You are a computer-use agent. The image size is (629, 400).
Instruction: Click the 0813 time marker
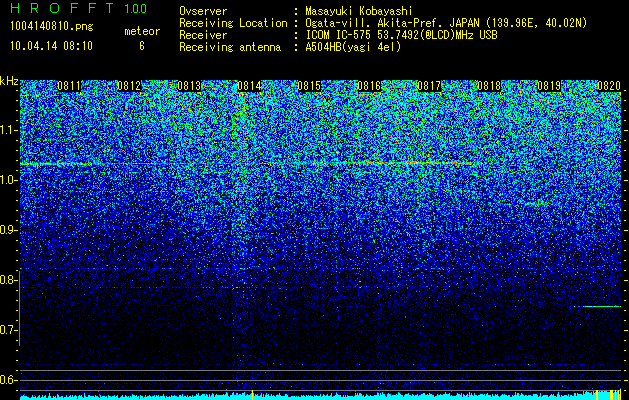tap(189, 86)
